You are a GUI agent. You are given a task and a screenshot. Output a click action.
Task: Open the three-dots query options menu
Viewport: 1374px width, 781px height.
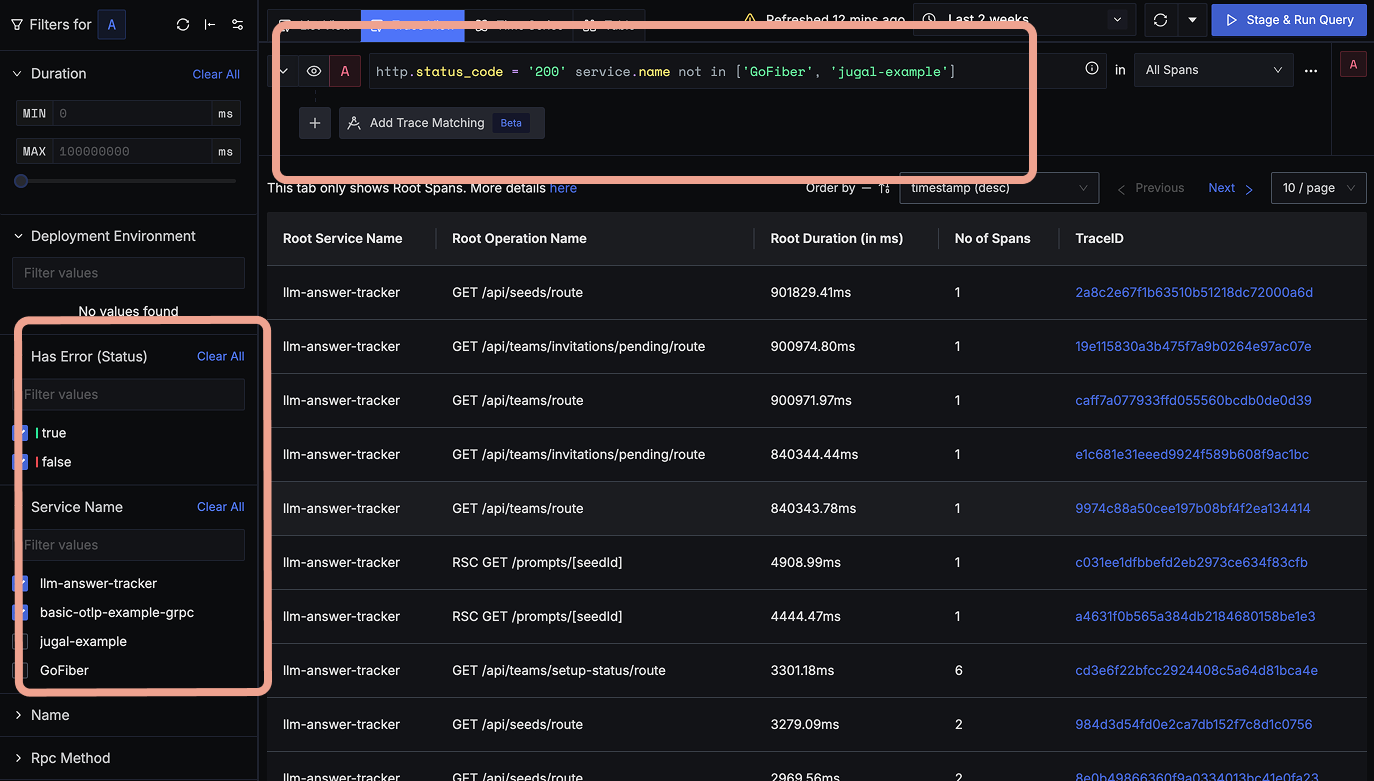(x=1311, y=71)
